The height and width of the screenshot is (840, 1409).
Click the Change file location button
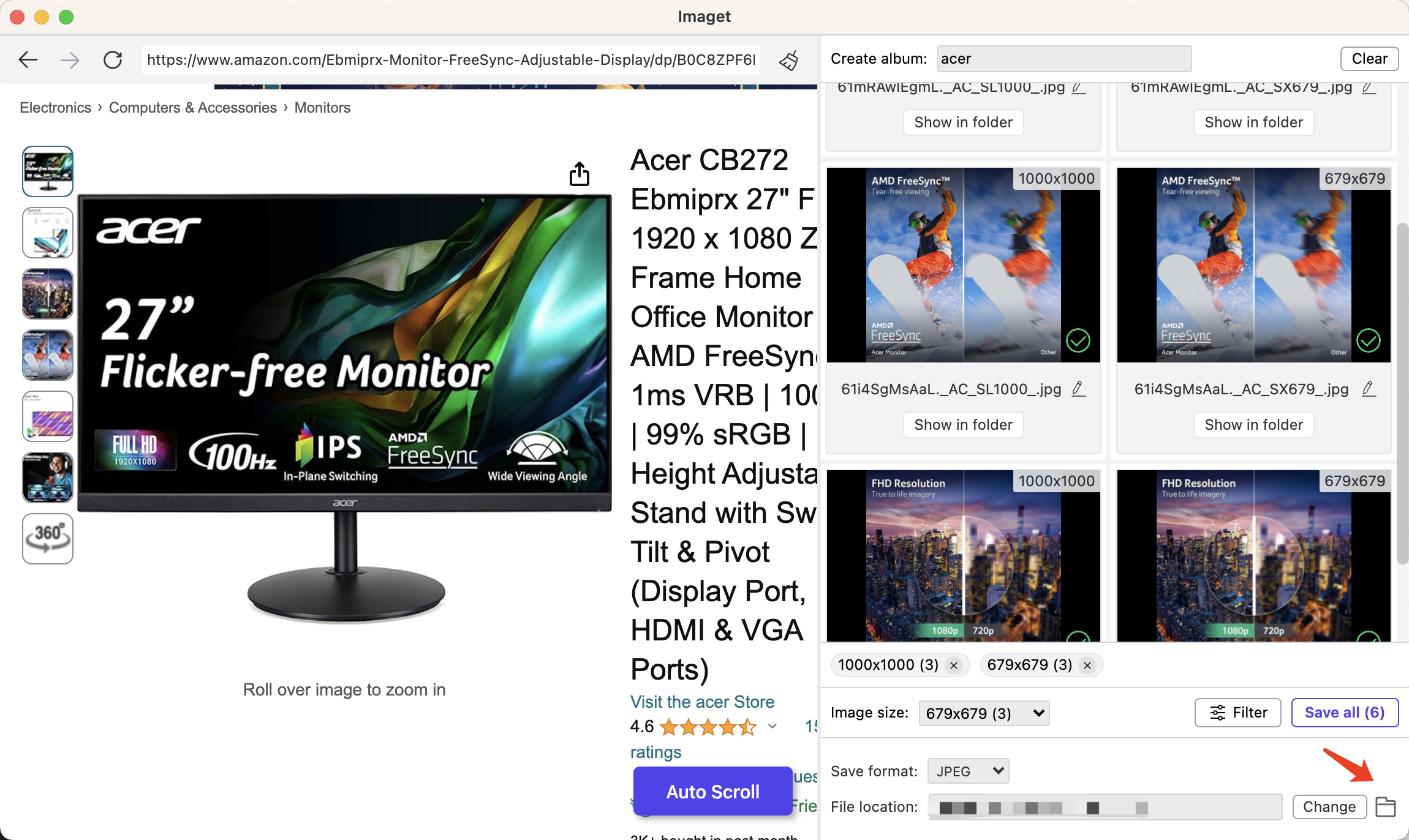(1328, 807)
